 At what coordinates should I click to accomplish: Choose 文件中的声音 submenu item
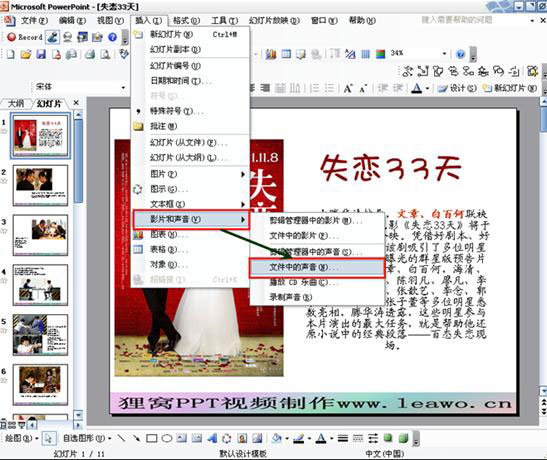(317, 267)
